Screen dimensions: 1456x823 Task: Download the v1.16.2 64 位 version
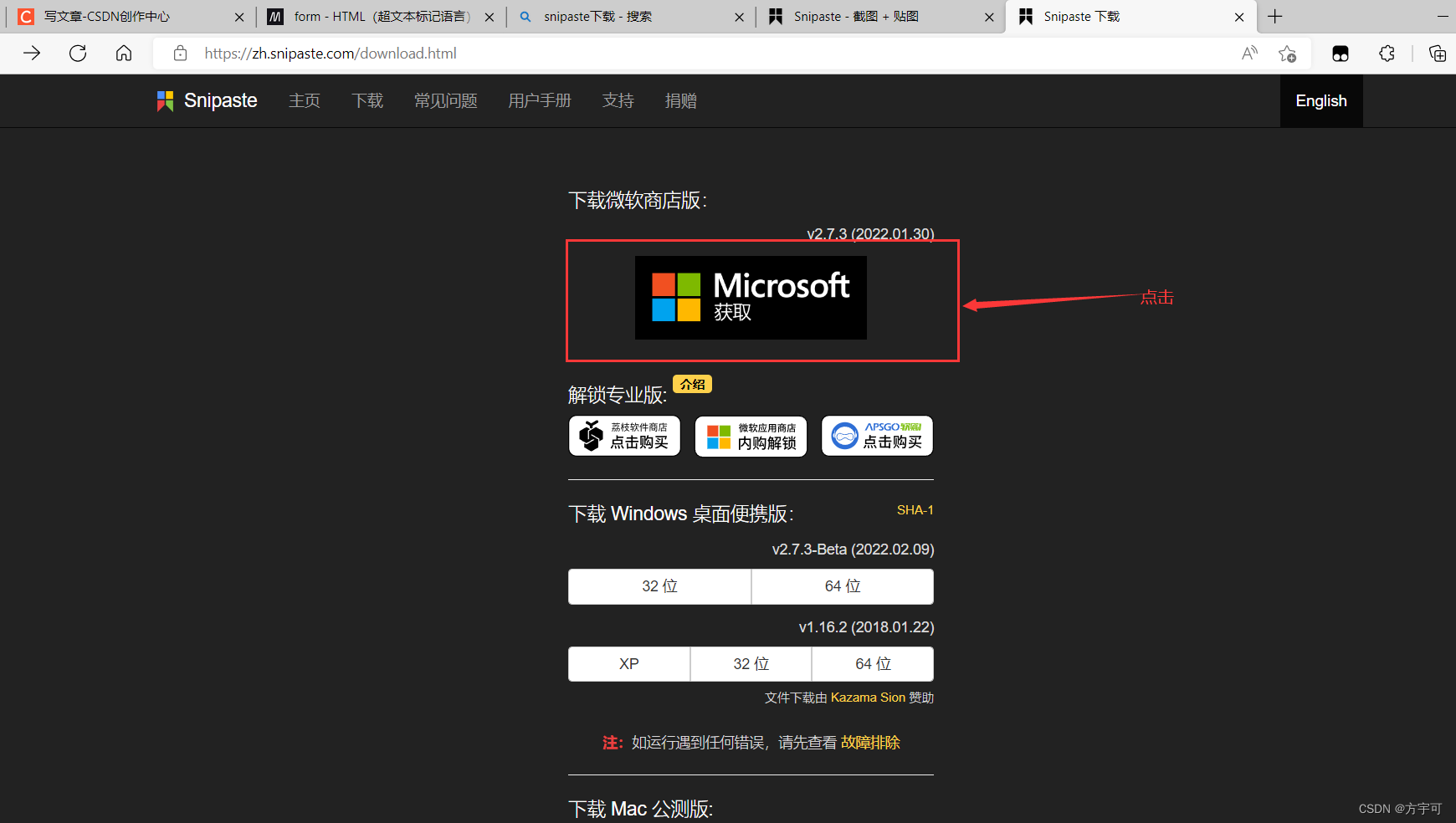coord(873,664)
